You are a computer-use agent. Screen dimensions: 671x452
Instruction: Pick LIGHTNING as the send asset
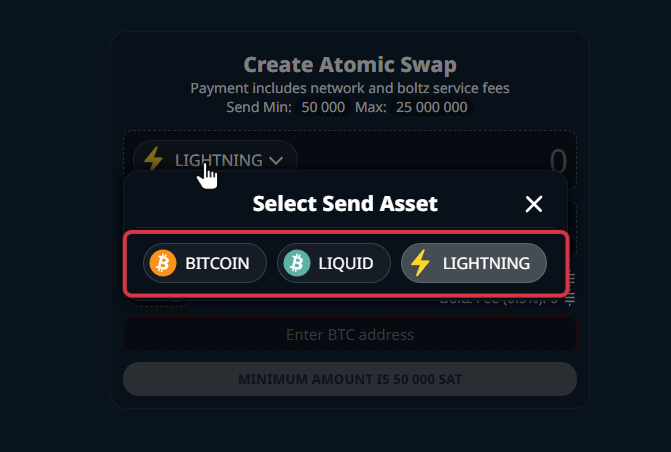[x=474, y=263]
